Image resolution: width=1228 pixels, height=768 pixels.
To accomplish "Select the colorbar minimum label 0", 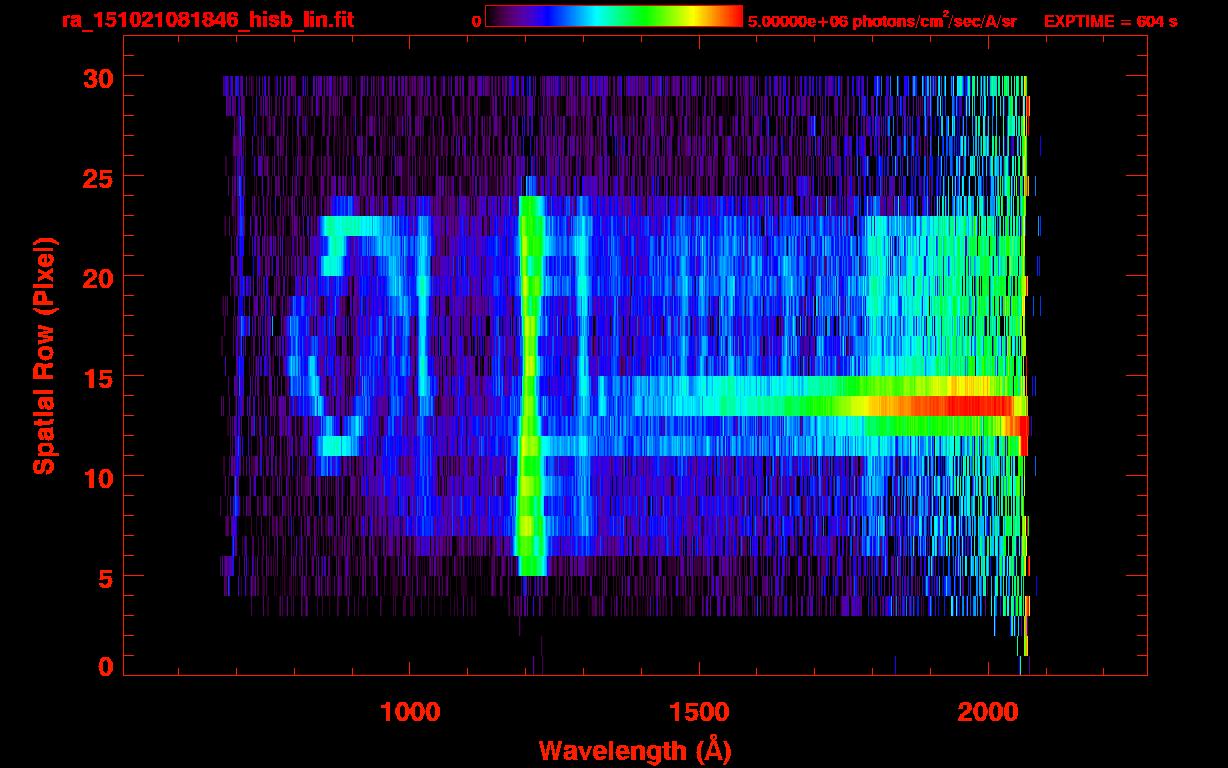I will point(476,21).
